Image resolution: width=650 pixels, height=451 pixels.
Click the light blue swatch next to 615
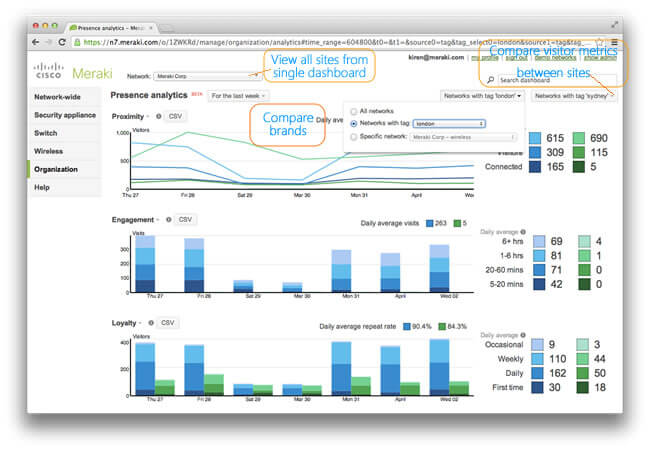(x=535, y=138)
